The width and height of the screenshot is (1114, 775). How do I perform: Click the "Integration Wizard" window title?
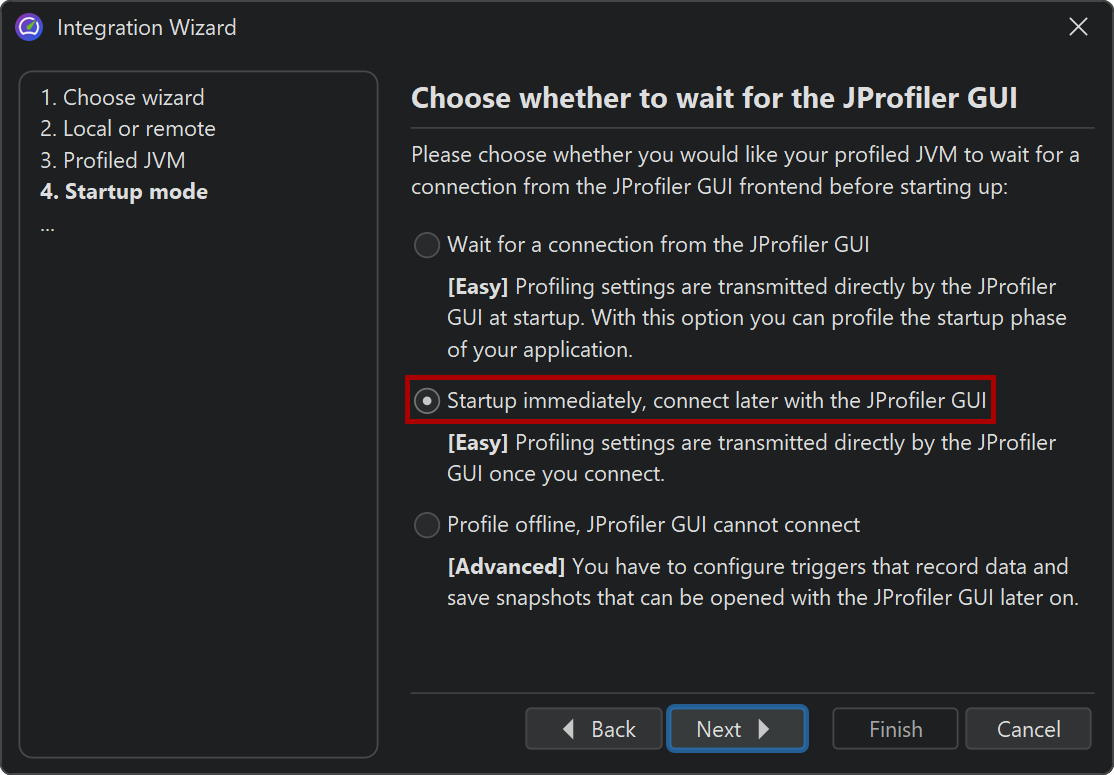(x=147, y=28)
